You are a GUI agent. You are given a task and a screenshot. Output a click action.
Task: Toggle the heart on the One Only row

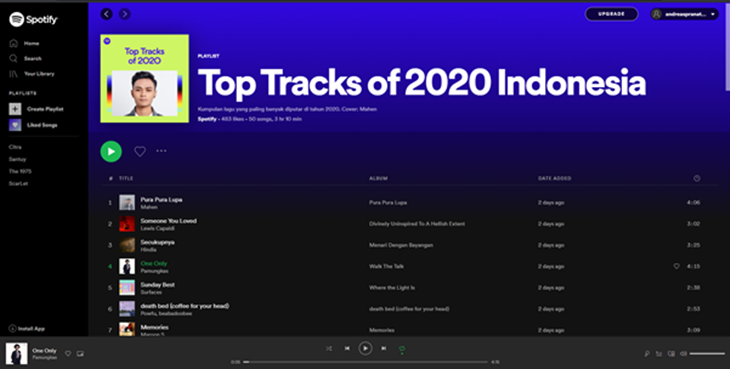(x=676, y=267)
